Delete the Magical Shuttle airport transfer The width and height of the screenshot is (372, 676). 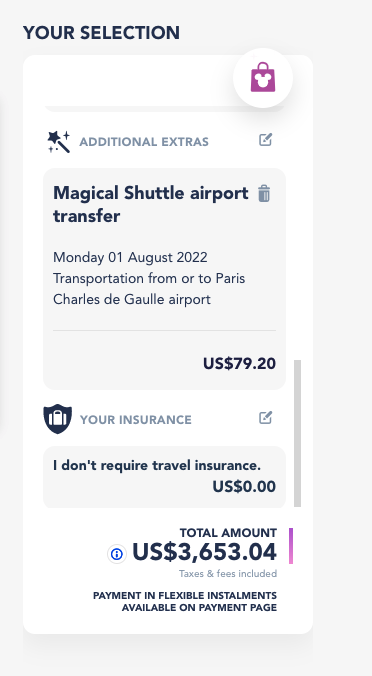[264, 194]
